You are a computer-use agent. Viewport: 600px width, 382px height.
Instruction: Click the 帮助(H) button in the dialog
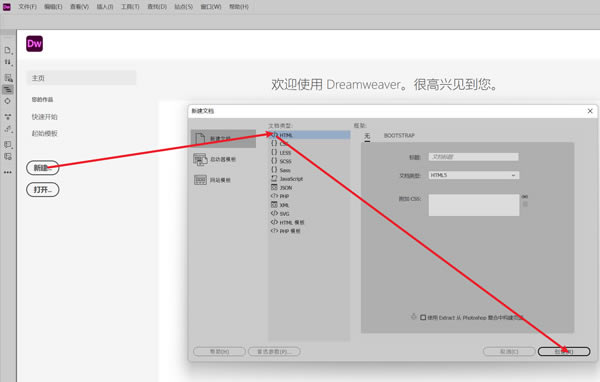219,351
